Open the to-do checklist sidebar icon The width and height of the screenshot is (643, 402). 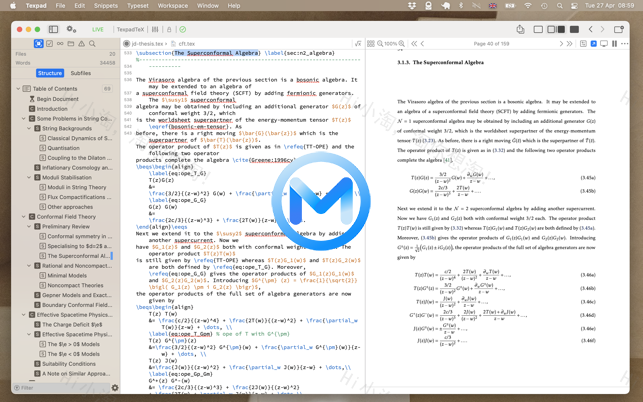point(50,43)
